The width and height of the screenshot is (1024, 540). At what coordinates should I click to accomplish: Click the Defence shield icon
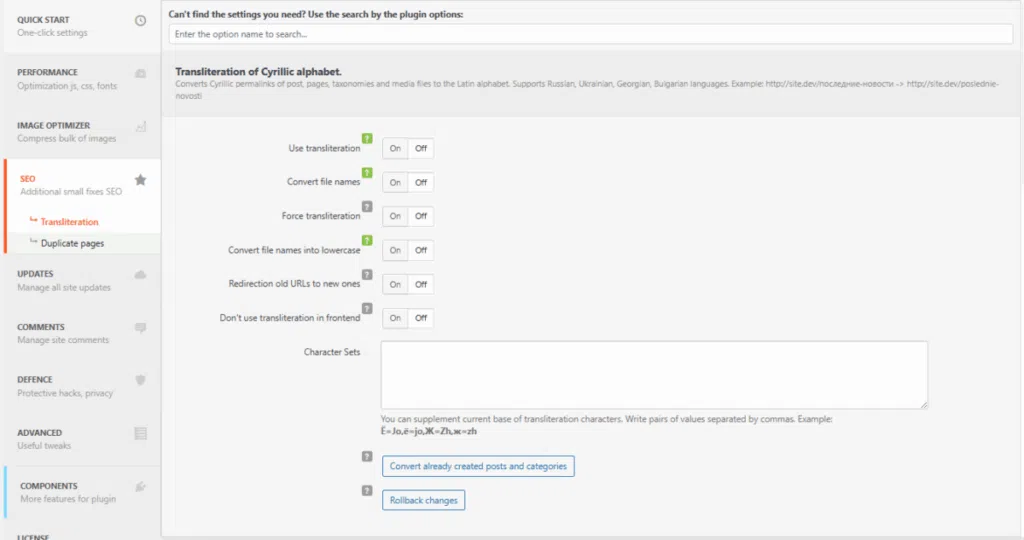(x=140, y=380)
